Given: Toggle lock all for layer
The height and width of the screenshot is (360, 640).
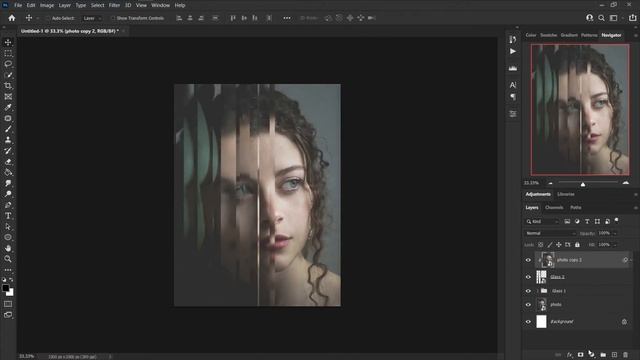Looking at the screenshot, I should coord(577,245).
